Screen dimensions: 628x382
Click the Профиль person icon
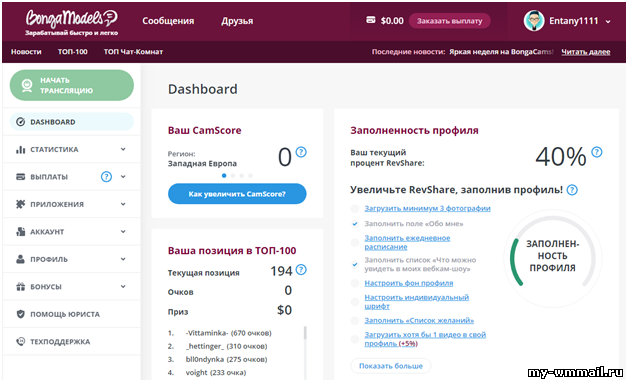point(20,259)
